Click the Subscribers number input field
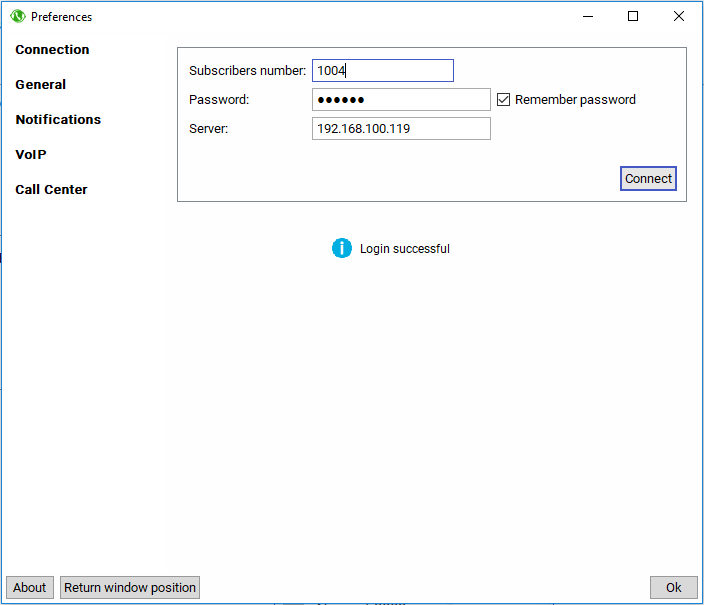This screenshot has height=605, width=704. 382,71
